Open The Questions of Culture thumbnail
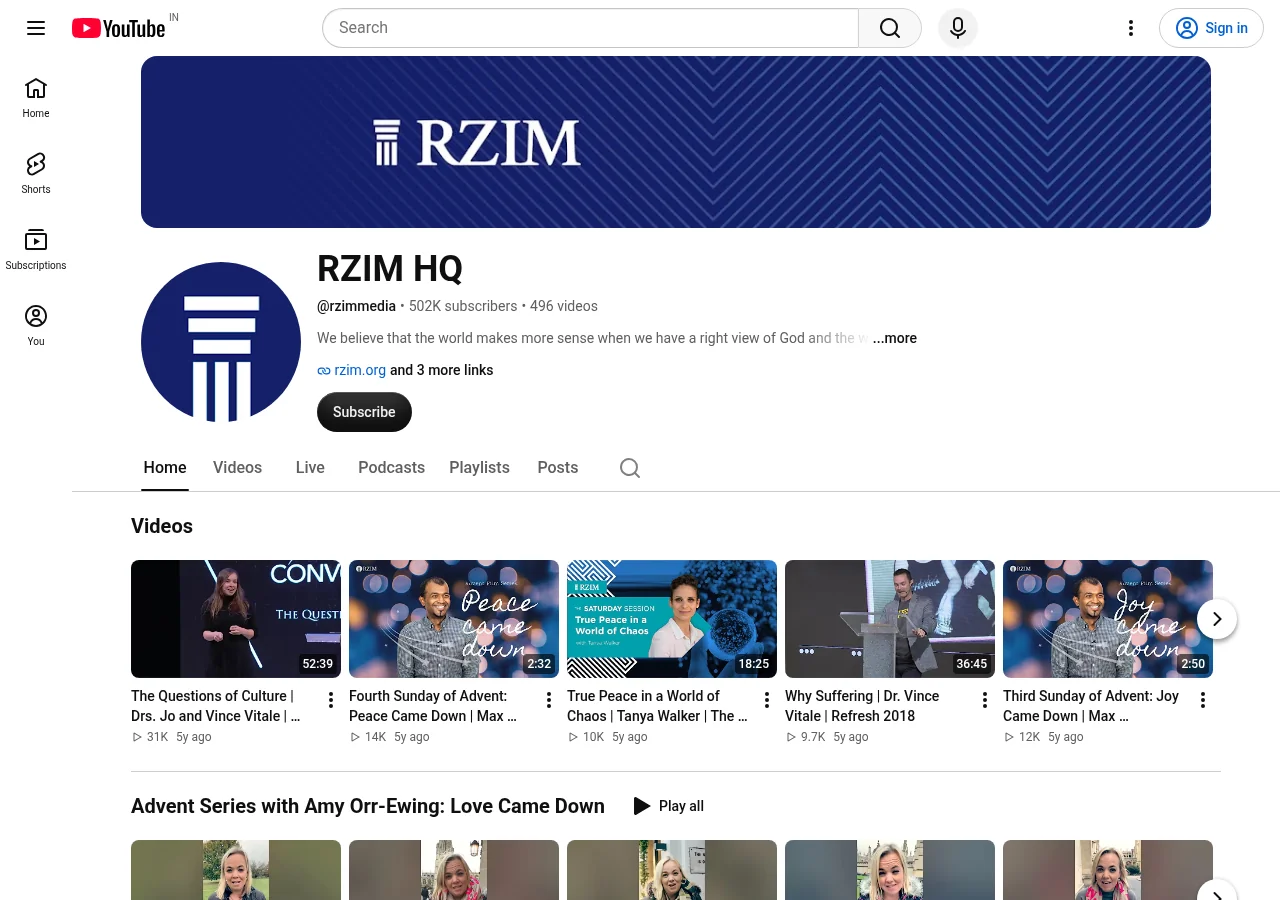 coord(236,619)
